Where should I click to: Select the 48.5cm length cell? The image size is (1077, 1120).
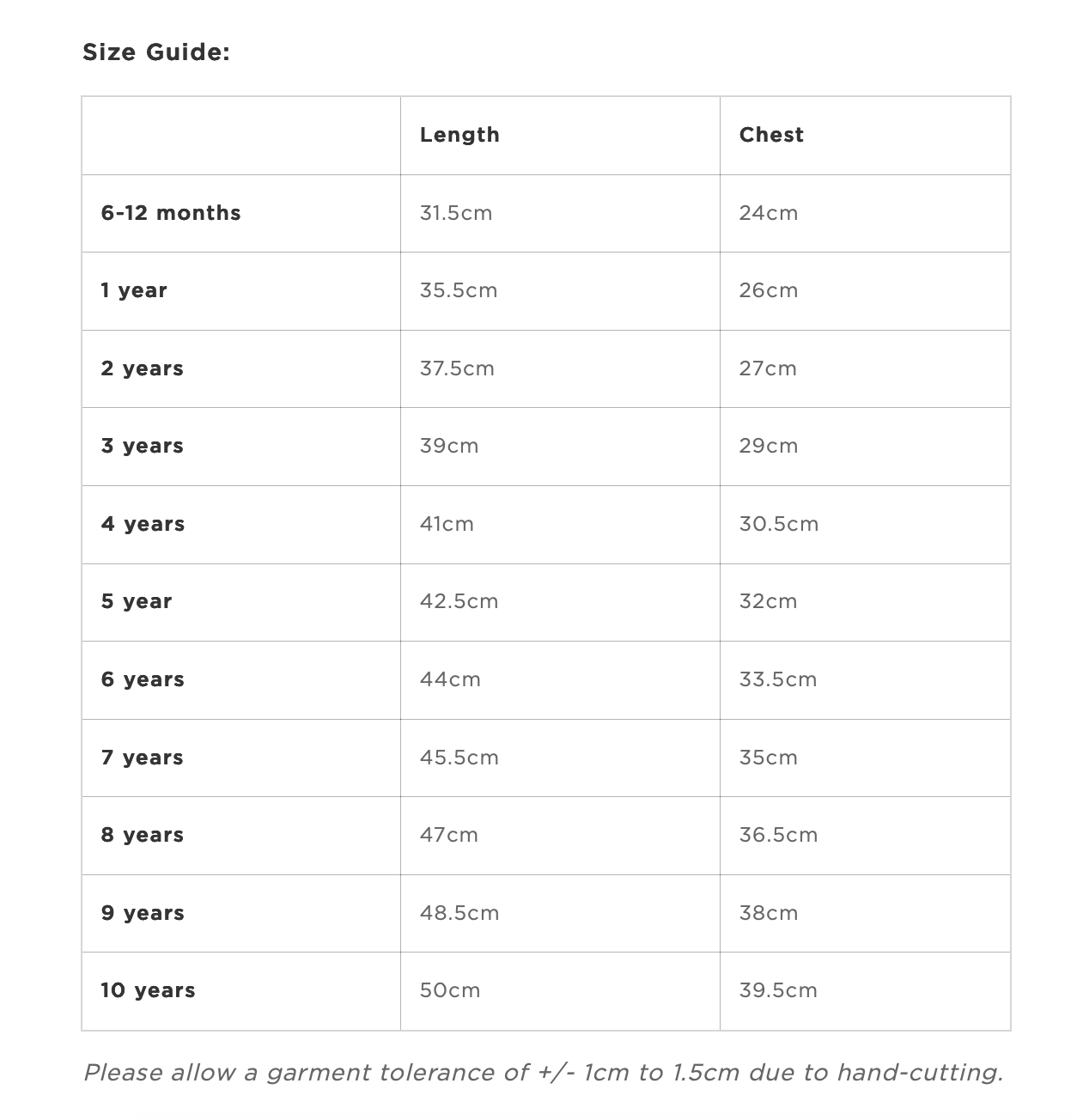coord(459,913)
